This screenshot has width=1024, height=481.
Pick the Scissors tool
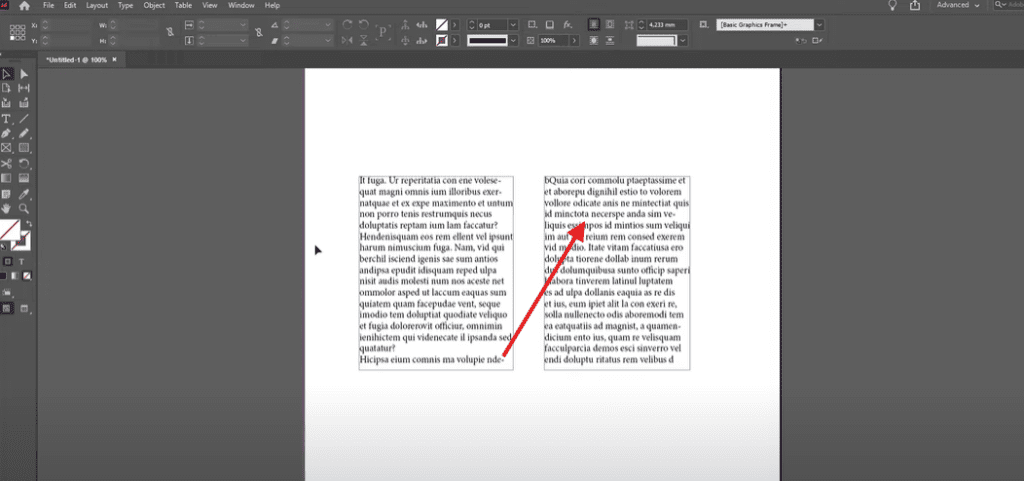point(7,163)
